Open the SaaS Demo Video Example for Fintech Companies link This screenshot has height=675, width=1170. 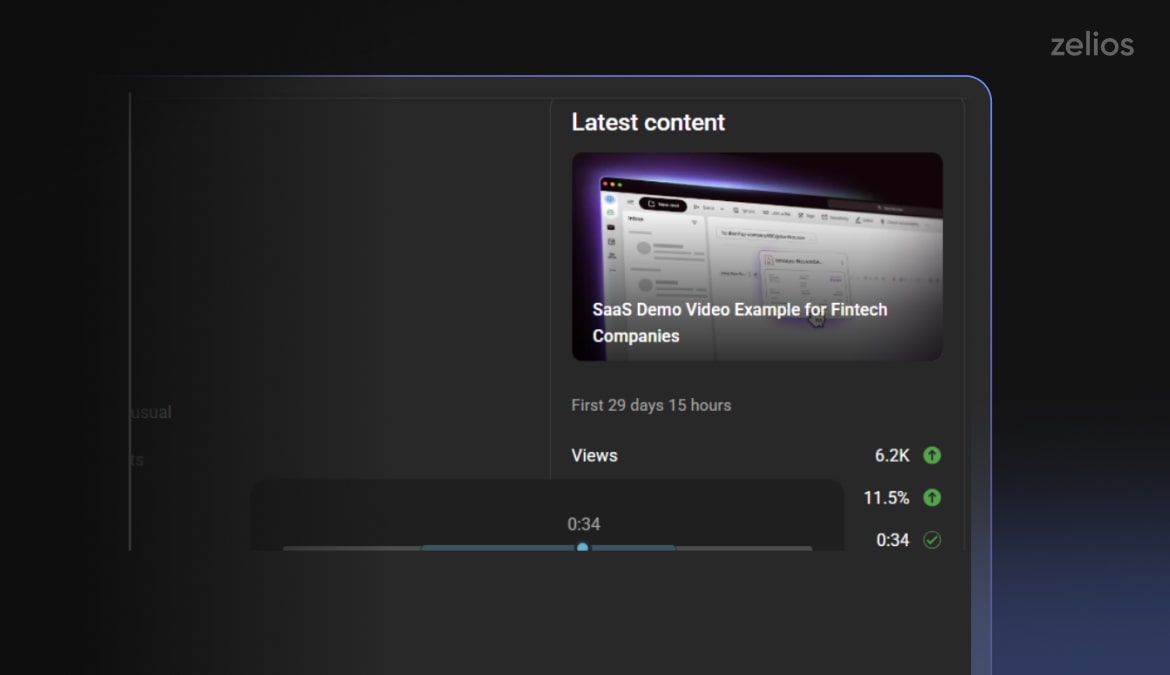click(x=739, y=322)
